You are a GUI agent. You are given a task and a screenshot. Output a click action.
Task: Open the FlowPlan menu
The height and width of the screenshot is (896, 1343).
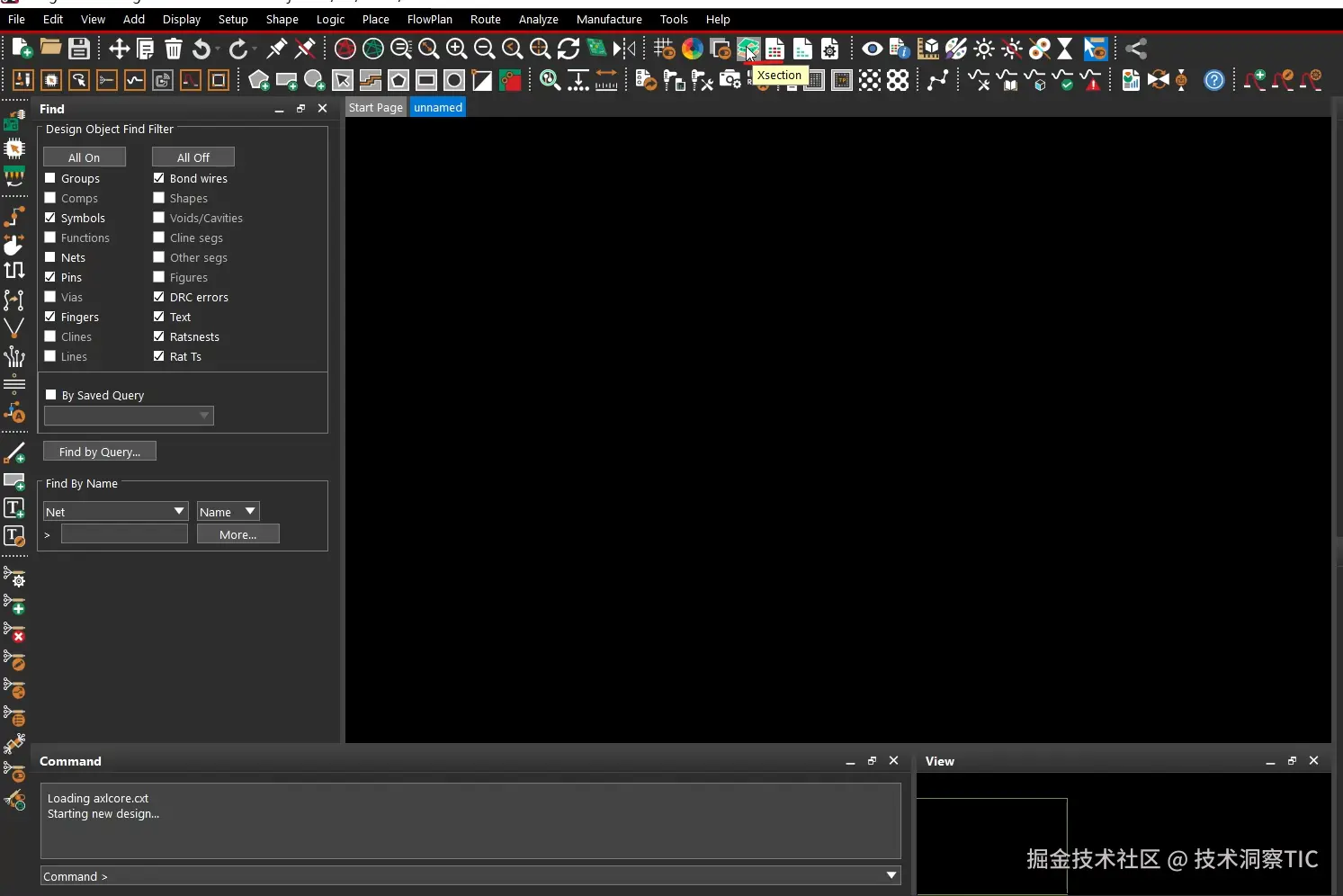click(430, 19)
